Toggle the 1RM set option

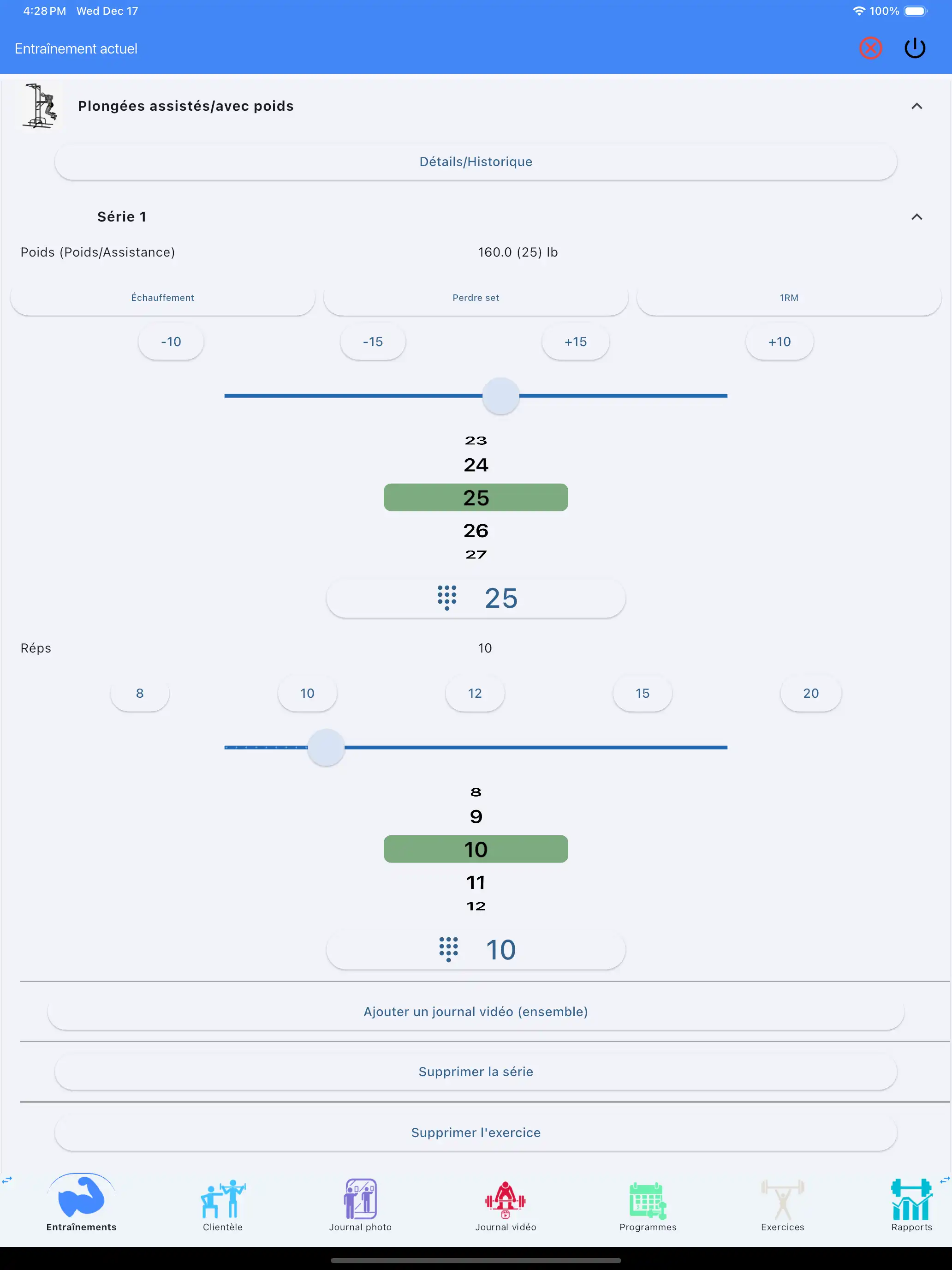point(788,297)
